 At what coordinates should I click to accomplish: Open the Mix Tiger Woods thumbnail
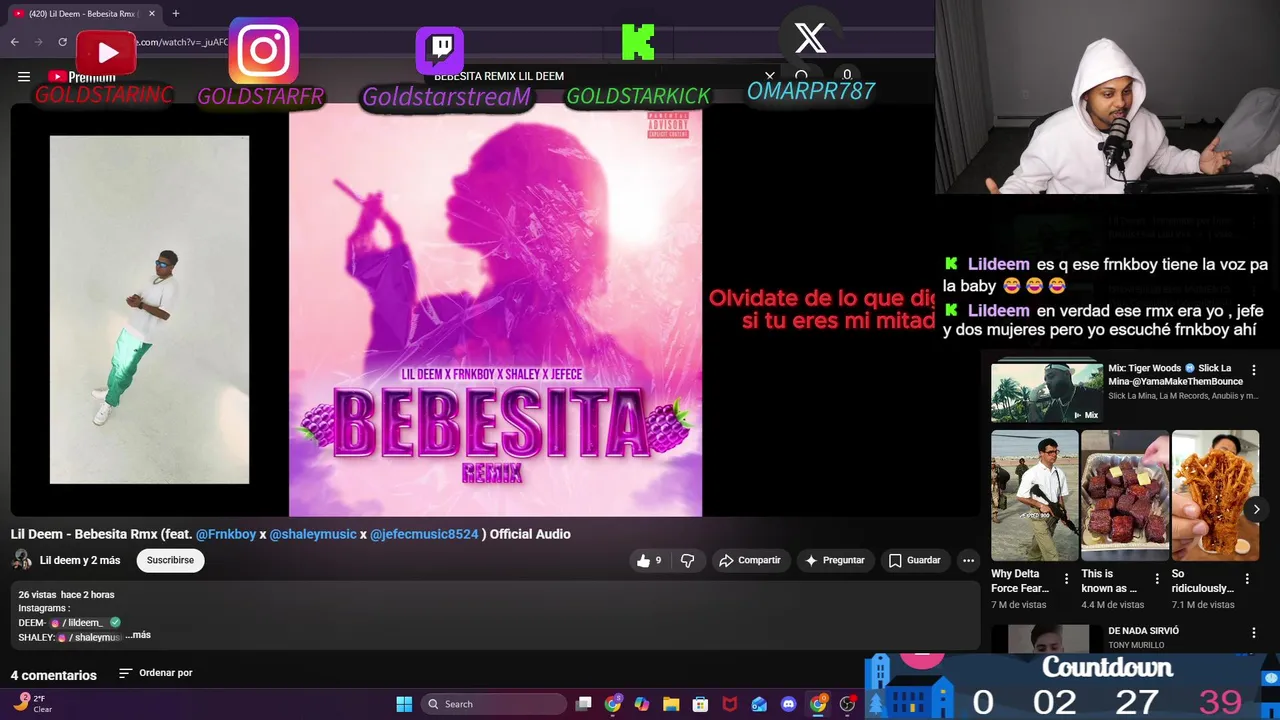tap(1046, 392)
